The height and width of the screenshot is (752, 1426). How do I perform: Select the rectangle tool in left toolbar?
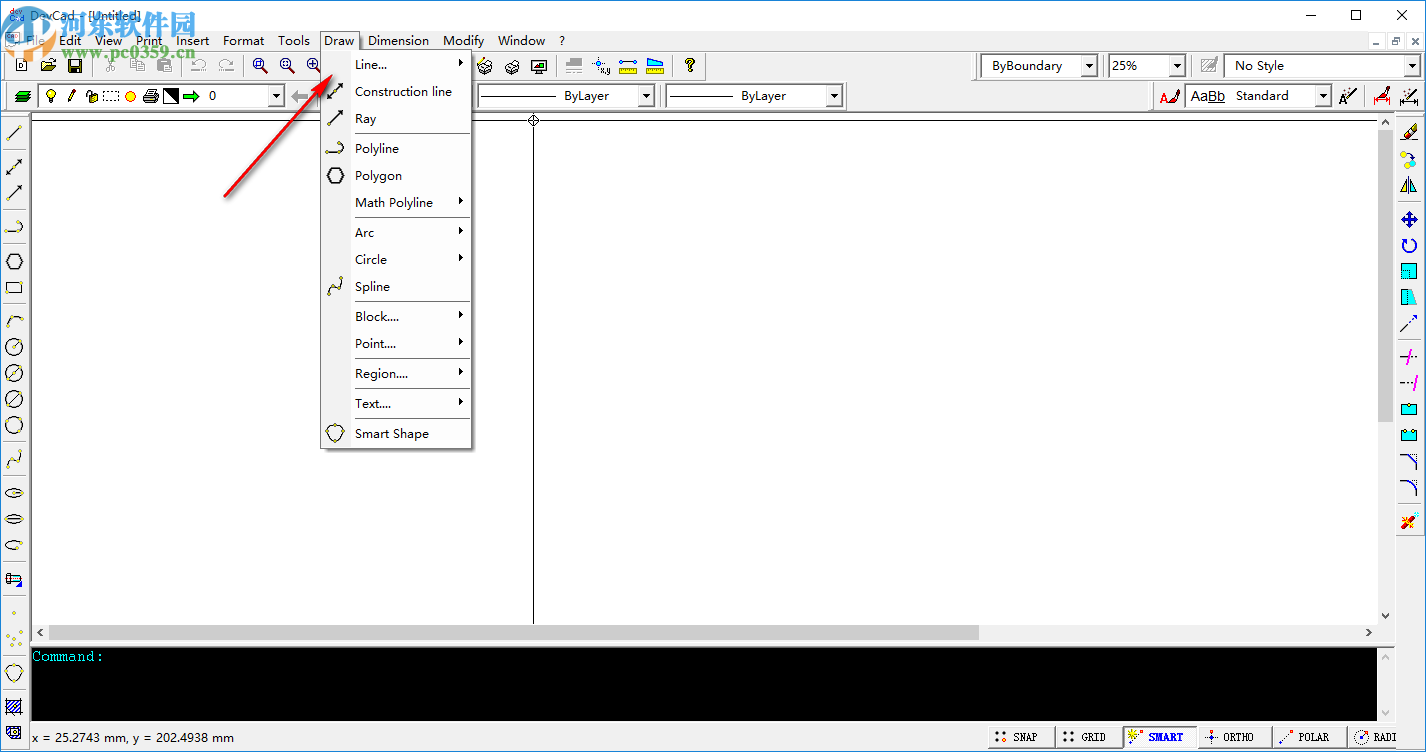coord(14,288)
